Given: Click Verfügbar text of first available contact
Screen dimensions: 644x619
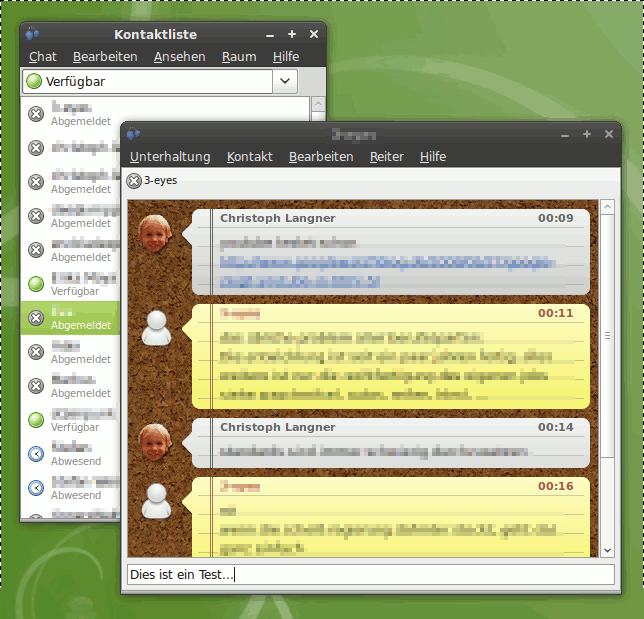Looking at the screenshot, I should (x=75, y=291).
